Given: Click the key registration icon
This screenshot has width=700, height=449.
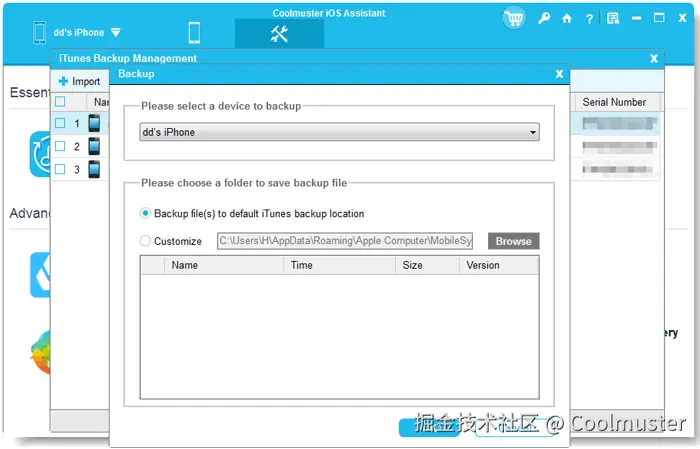Looking at the screenshot, I should [x=544, y=18].
